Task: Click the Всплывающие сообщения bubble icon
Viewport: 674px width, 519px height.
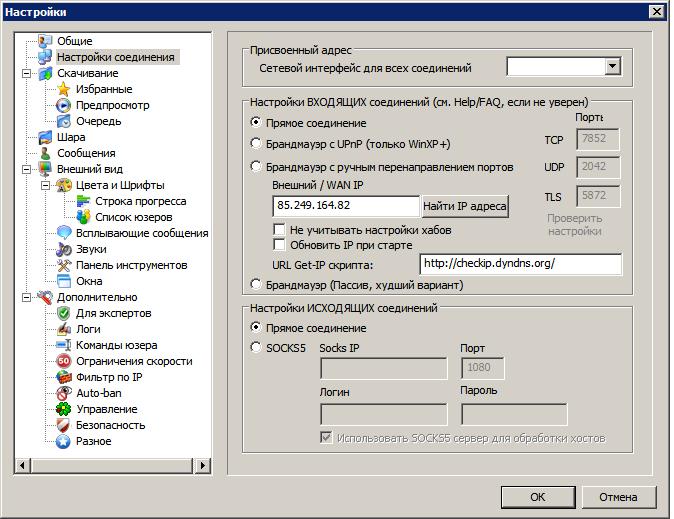Action: point(64,233)
